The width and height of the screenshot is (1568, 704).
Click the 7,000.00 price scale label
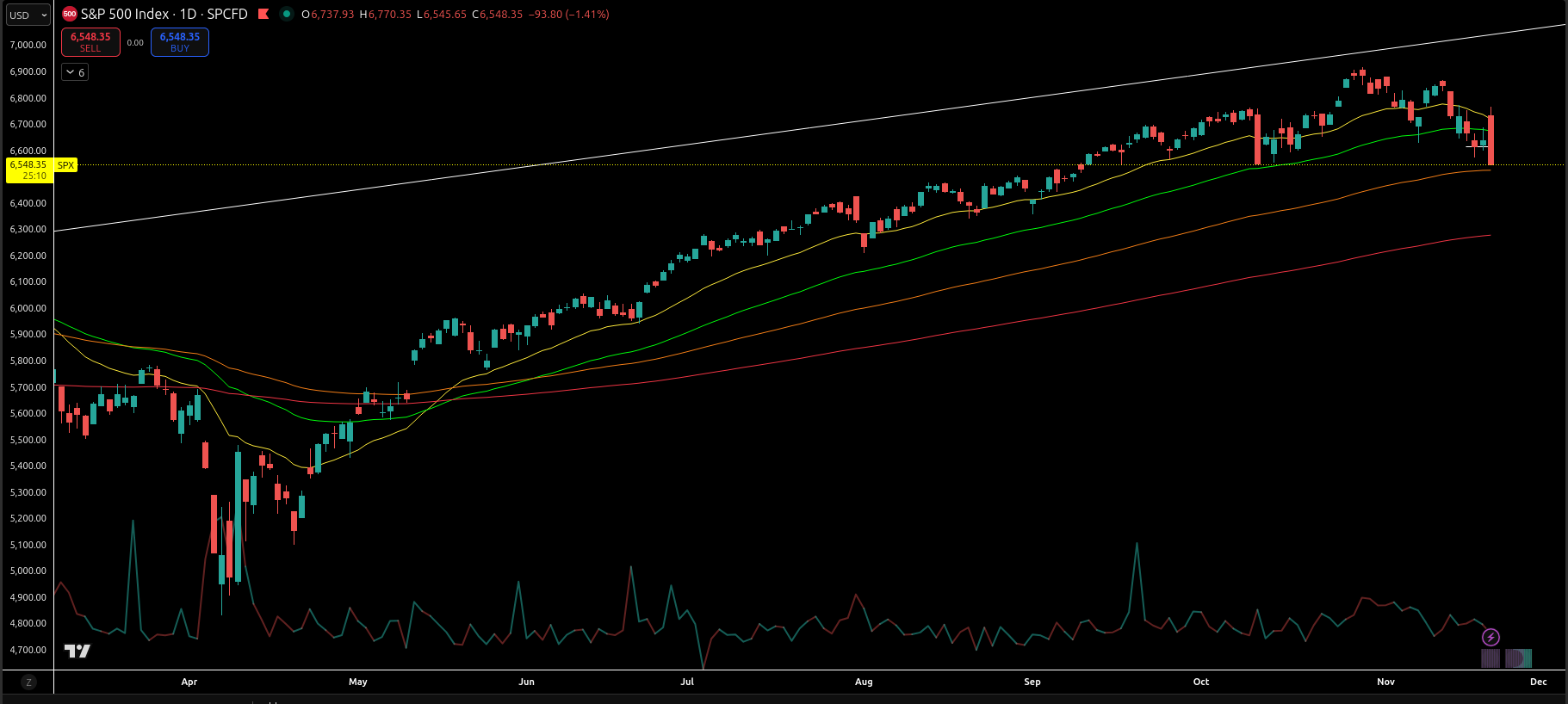28,45
